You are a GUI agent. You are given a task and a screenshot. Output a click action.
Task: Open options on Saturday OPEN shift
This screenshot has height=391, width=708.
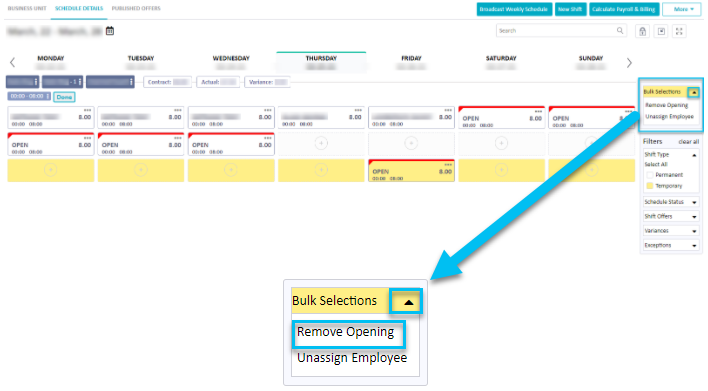coord(538,111)
